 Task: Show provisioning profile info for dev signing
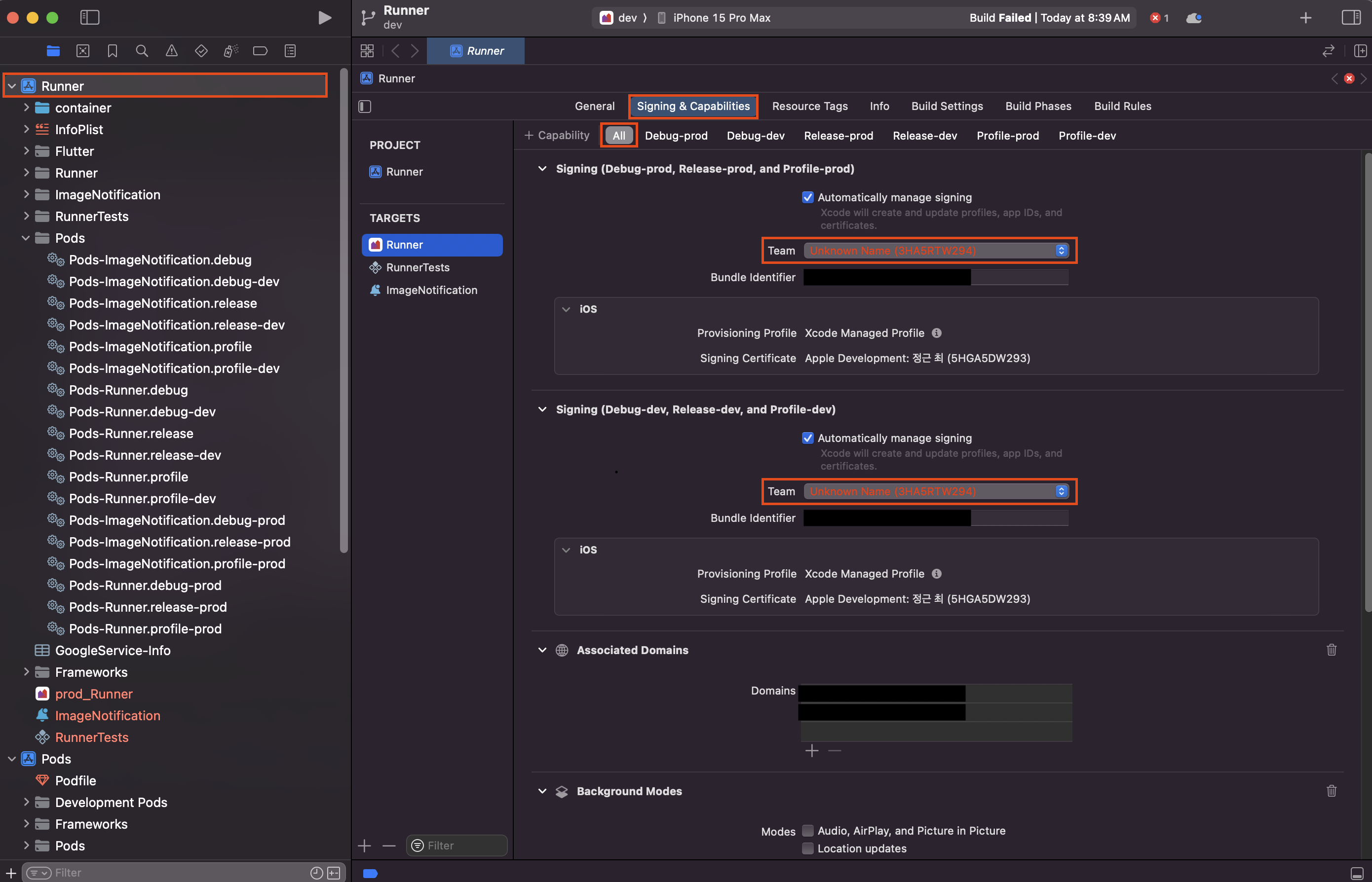937,573
